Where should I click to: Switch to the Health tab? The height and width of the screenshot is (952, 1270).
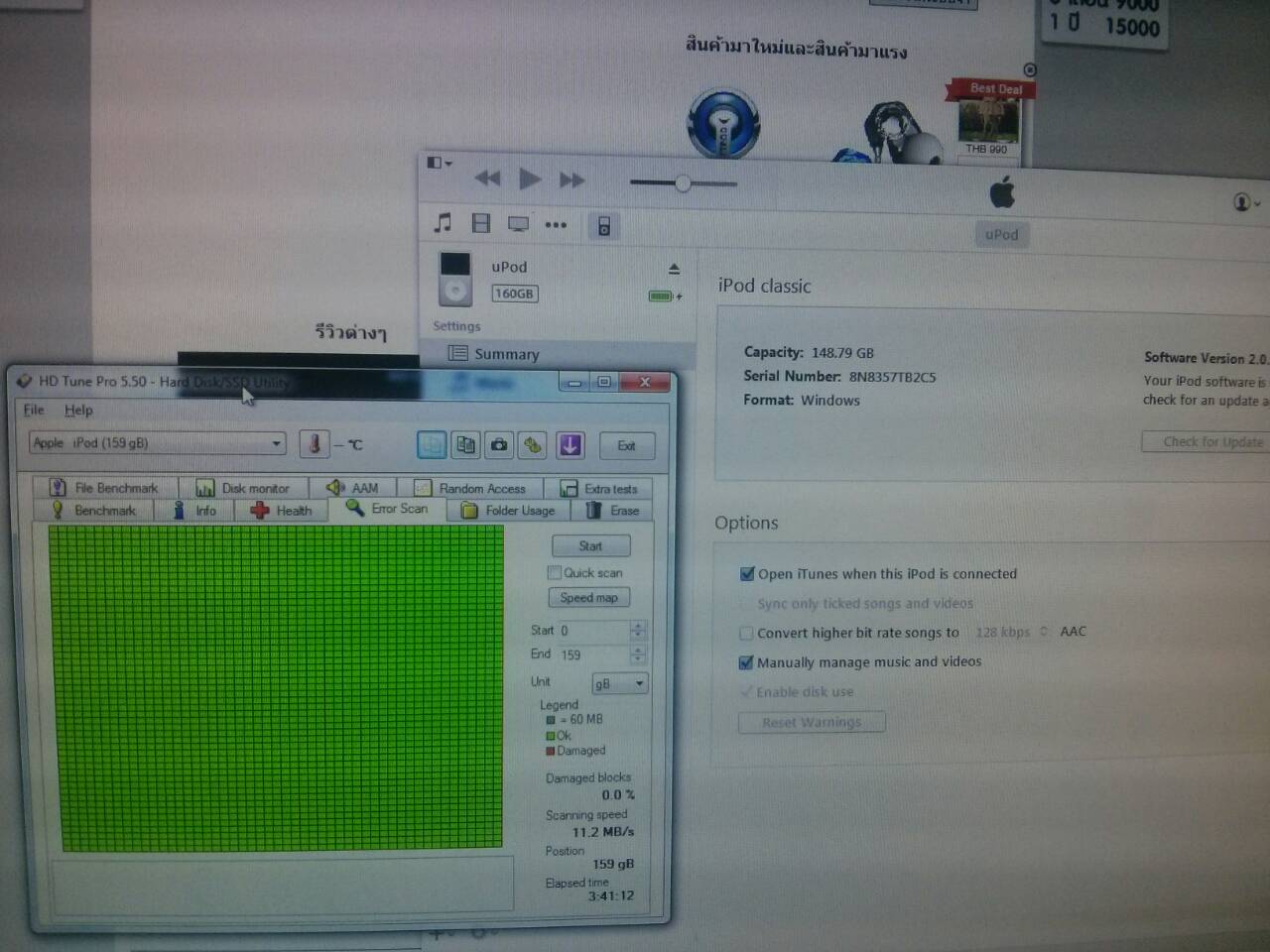[x=282, y=511]
